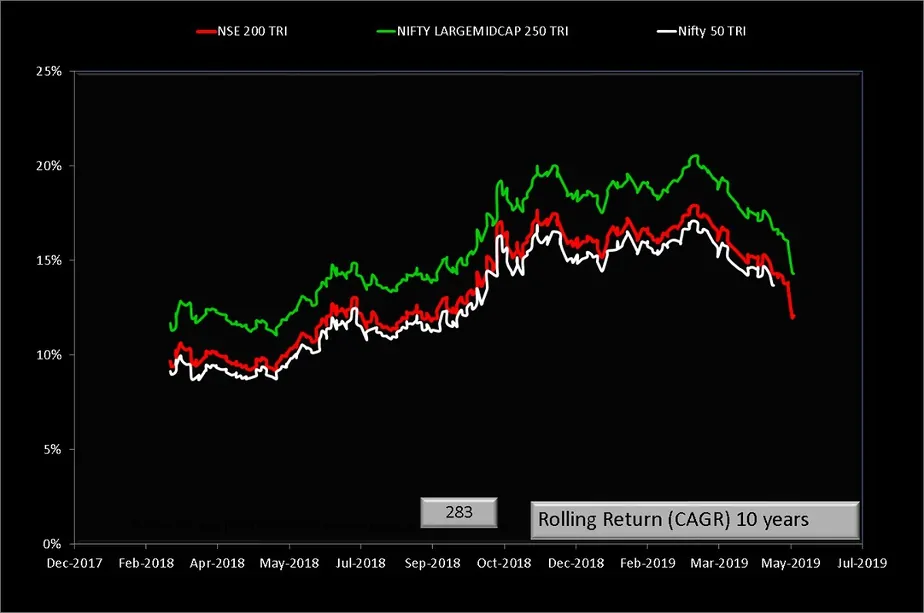Click the Feb-2018 x-axis label
Screen dimensions: 924x613
point(146,563)
